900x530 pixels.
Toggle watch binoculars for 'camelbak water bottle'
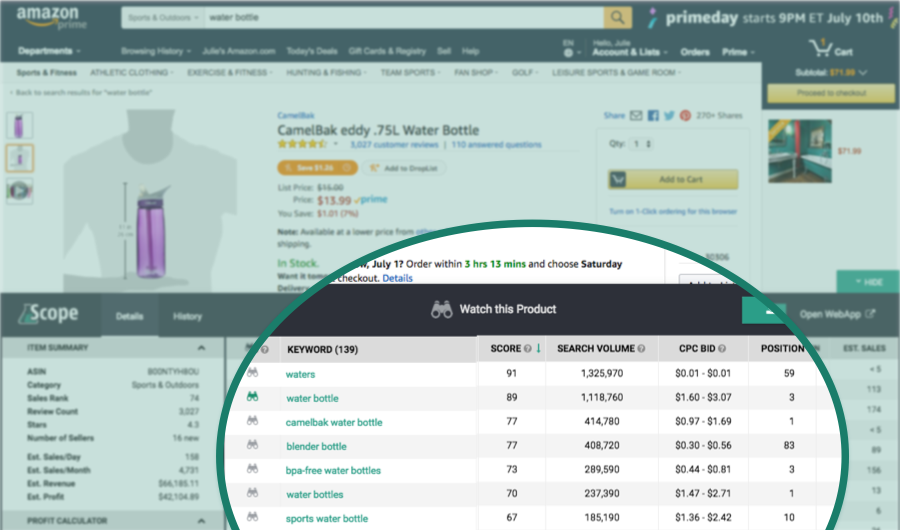pos(253,421)
